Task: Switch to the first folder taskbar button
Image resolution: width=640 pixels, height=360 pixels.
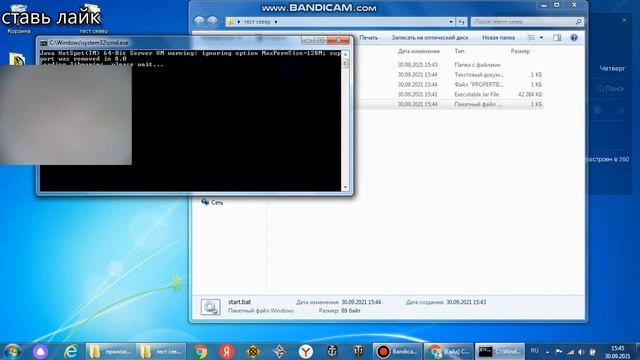Action: coord(111,351)
